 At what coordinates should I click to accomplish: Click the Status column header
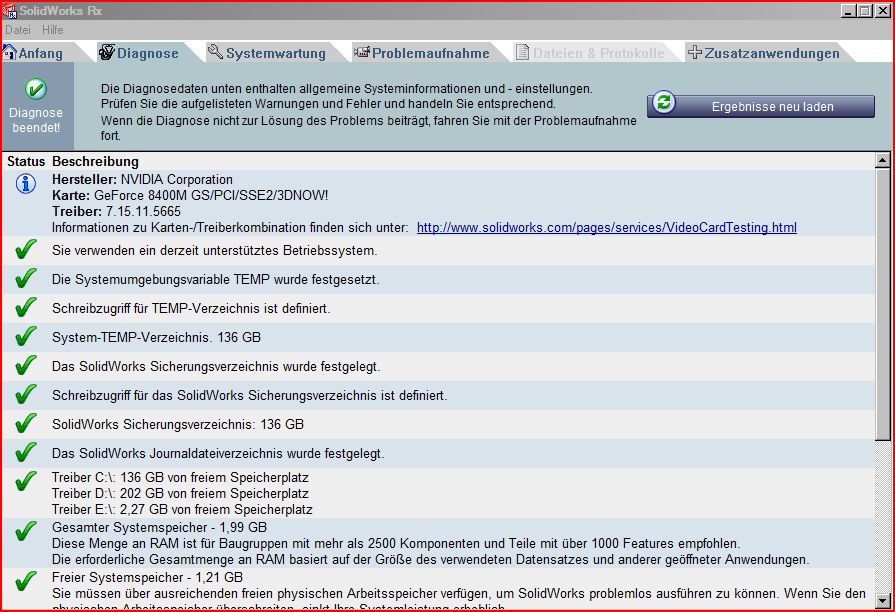[x=26, y=162]
